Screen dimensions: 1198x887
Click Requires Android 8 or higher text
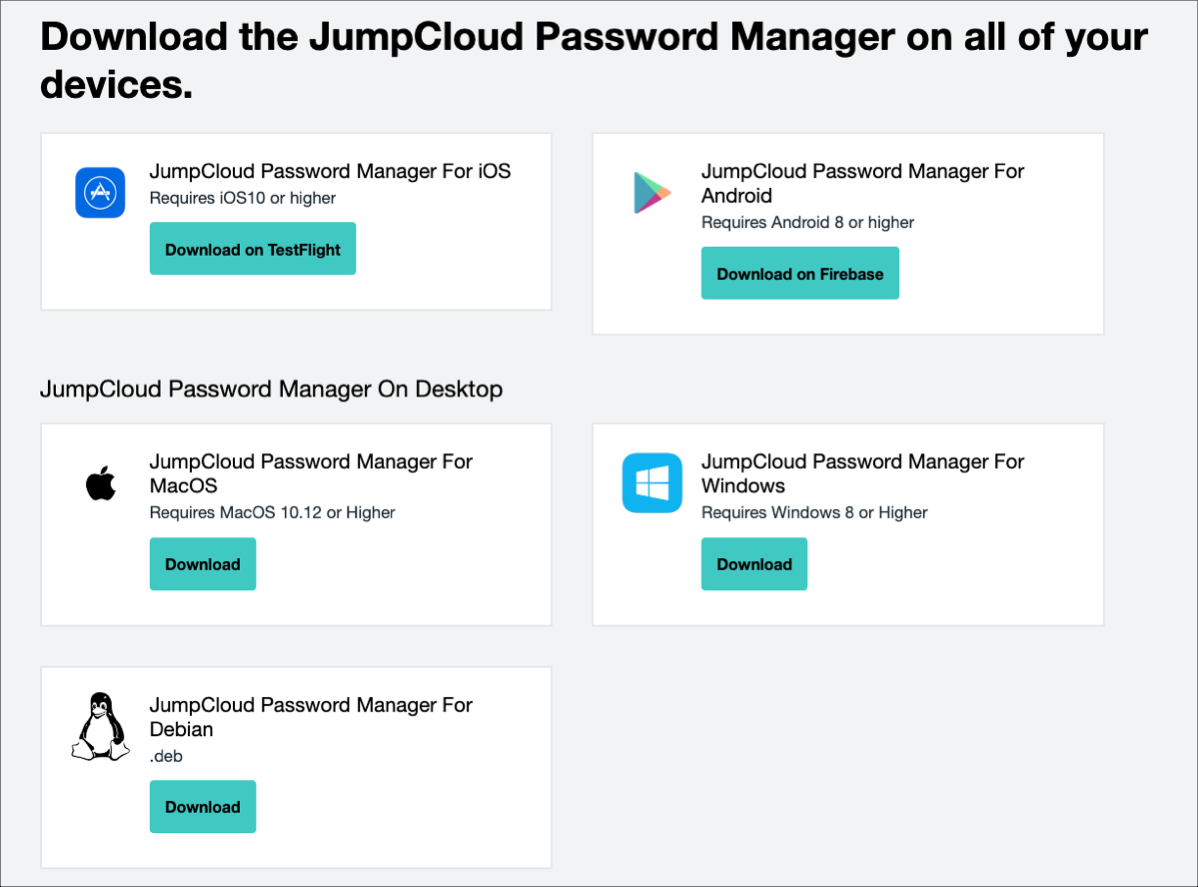click(x=807, y=222)
